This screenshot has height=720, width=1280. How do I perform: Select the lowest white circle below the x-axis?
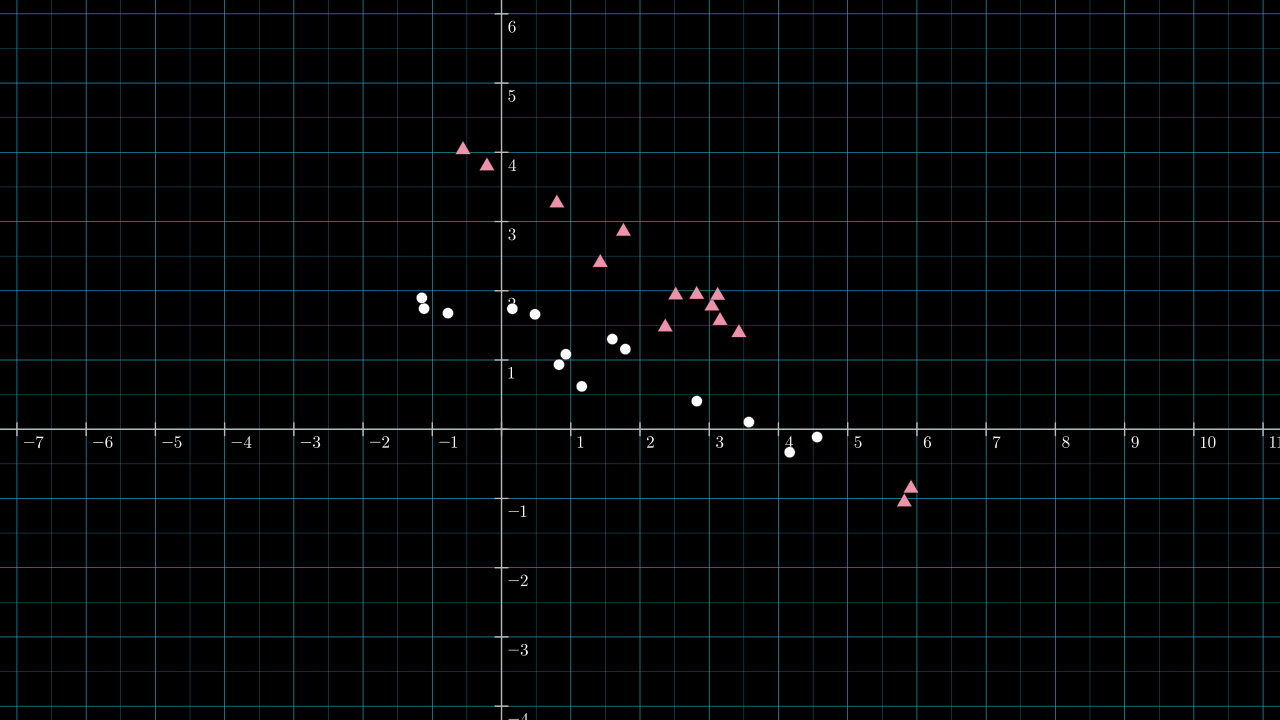tap(790, 453)
